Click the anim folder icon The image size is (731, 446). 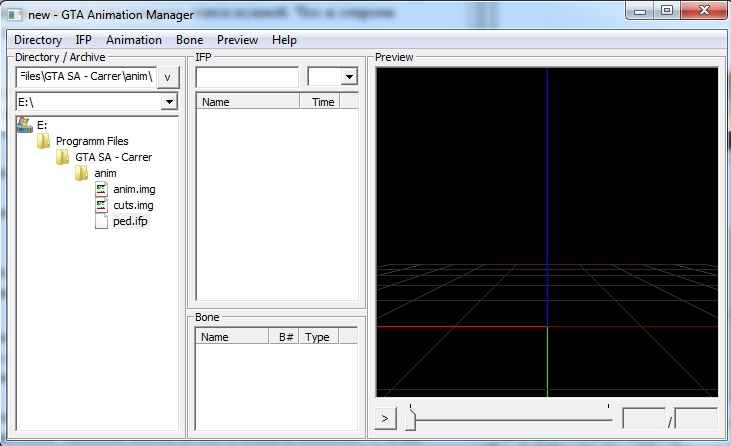[x=81, y=173]
